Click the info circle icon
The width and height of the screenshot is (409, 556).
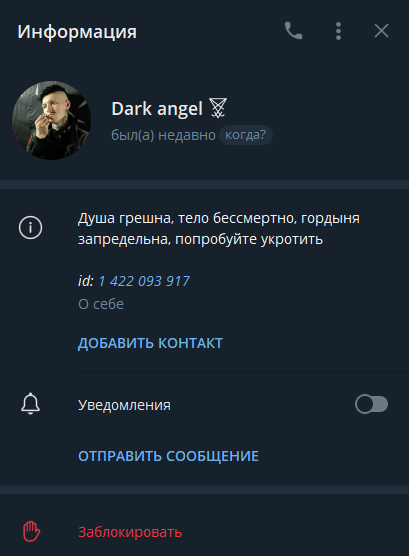tap(31, 227)
